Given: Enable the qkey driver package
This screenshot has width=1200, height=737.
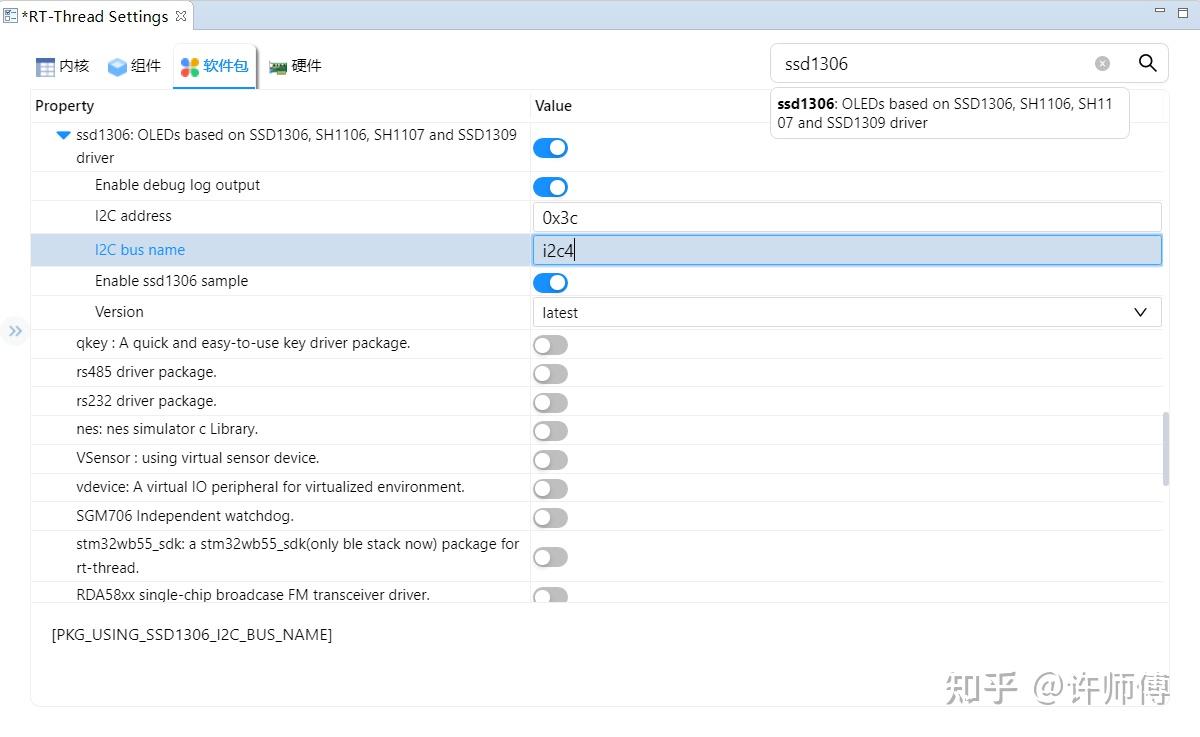Looking at the screenshot, I should [x=550, y=344].
